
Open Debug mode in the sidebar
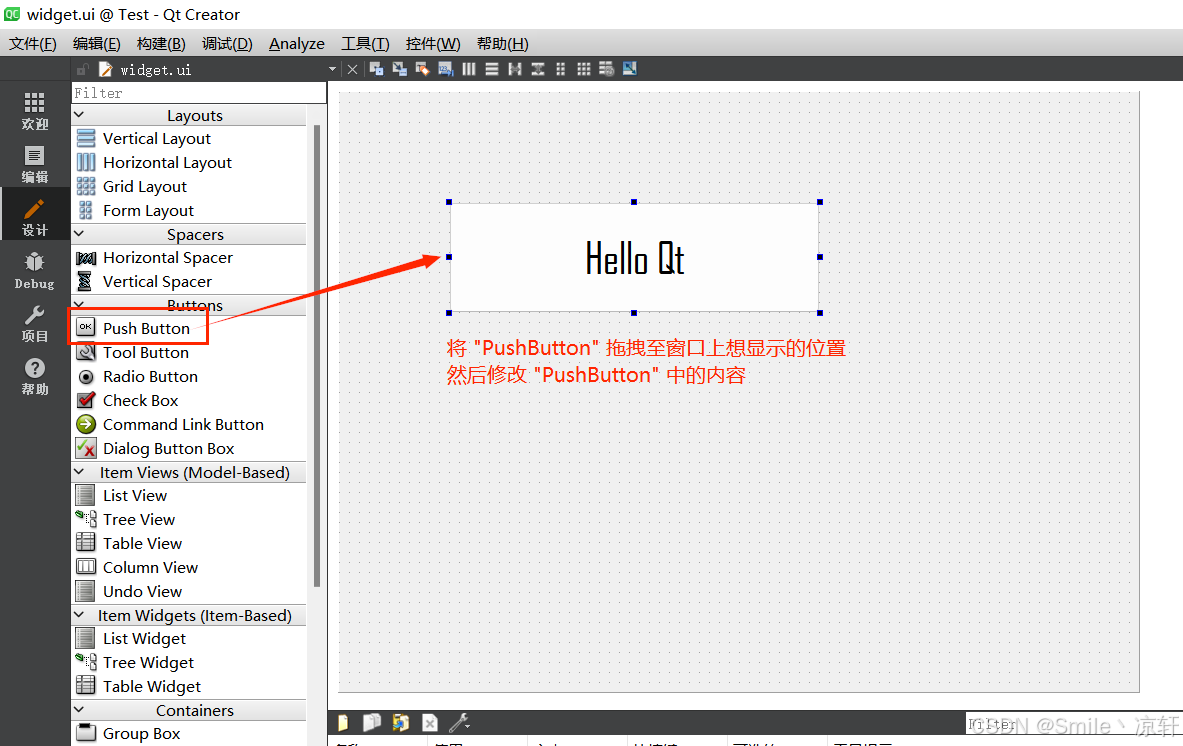(35, 271)
